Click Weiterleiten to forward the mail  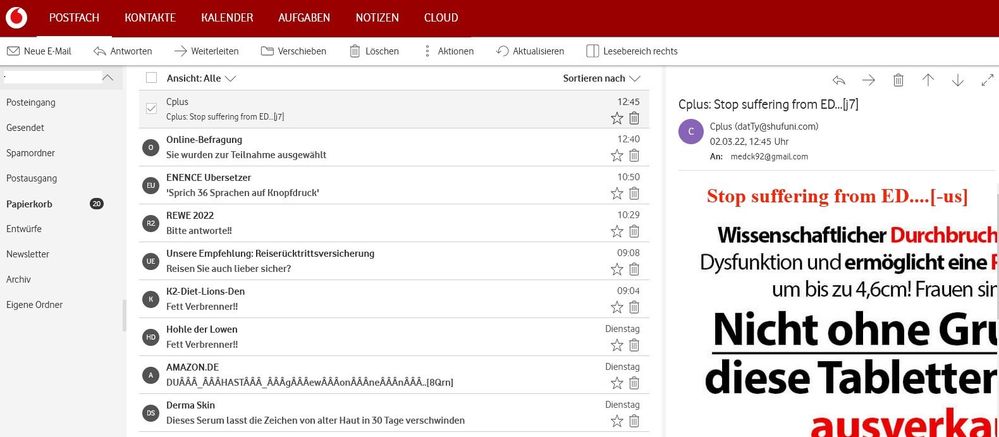(206, 51)
